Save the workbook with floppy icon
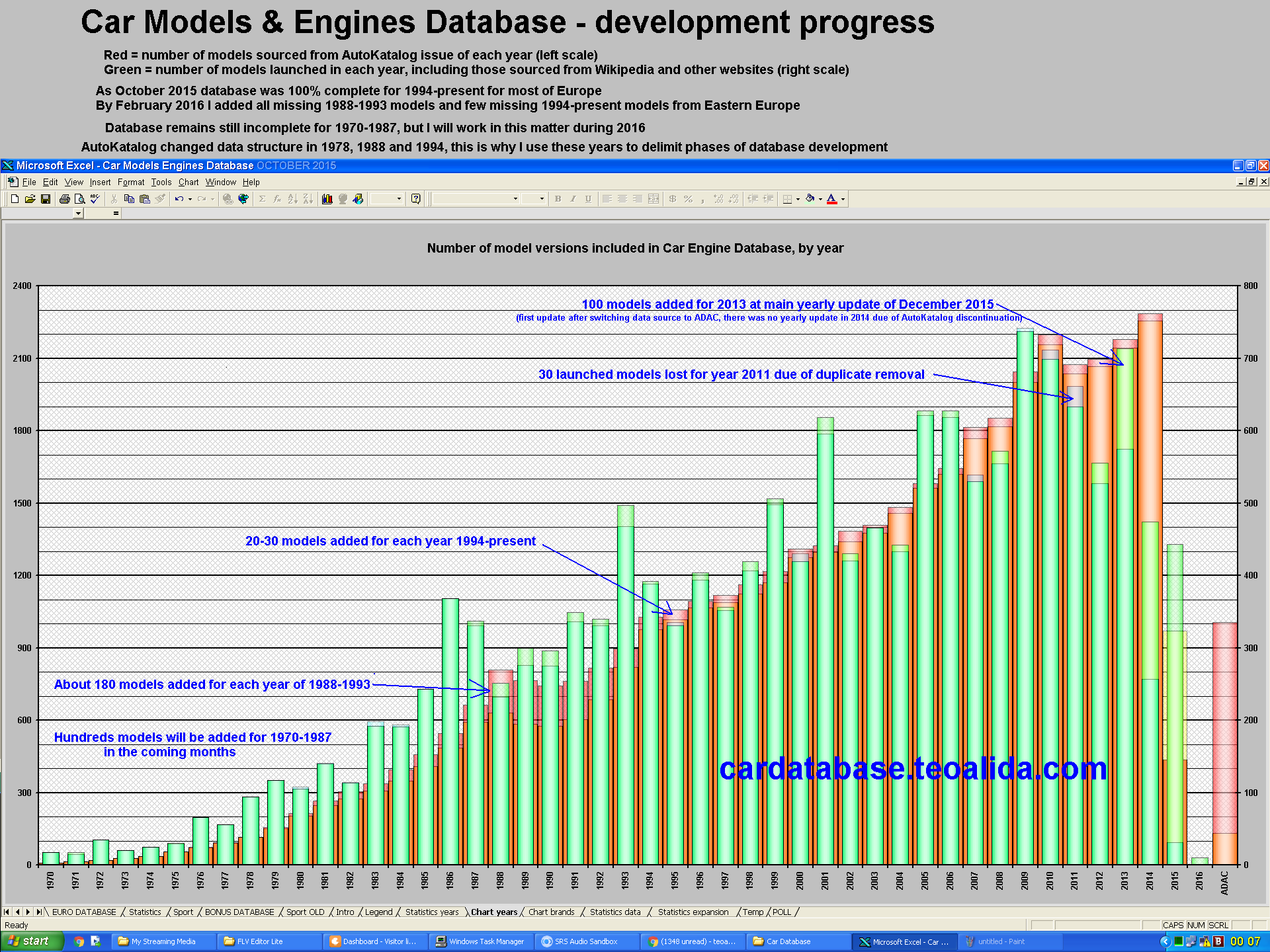 point(46,199)
